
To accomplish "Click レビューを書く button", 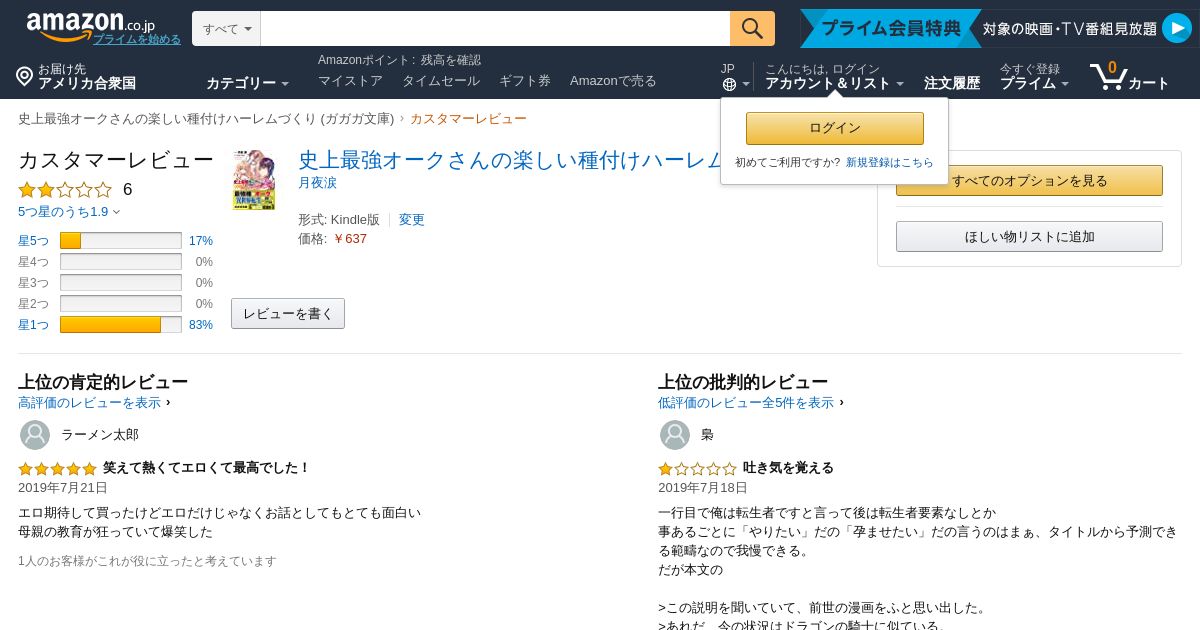I will 288,313.
